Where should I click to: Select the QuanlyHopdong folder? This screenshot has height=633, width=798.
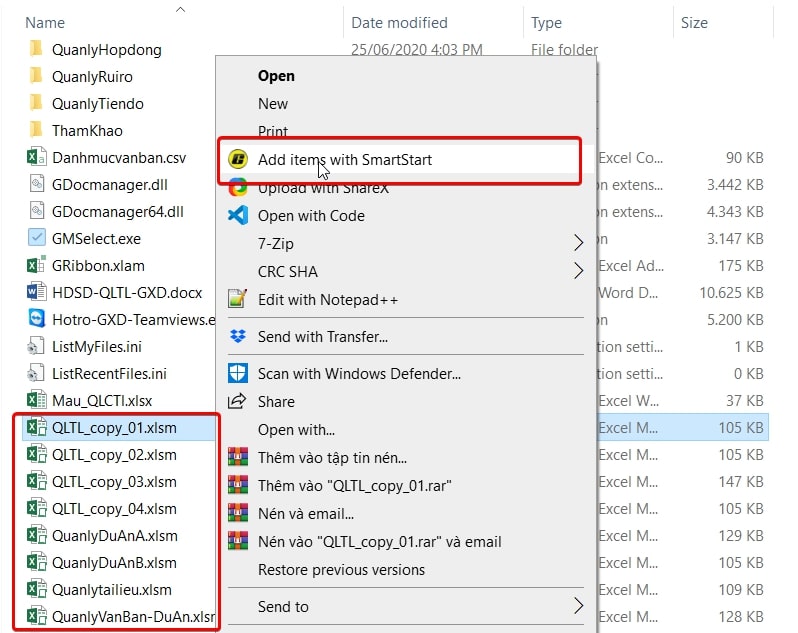point(106,49)
